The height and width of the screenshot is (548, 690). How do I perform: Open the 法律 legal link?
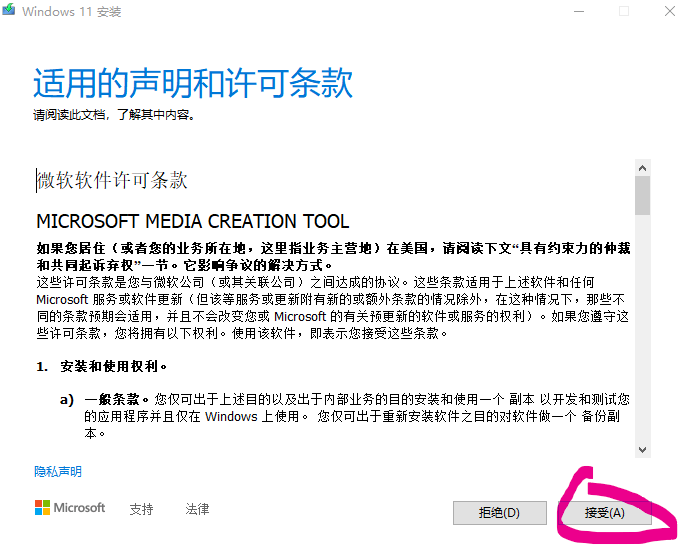(197, 509)
